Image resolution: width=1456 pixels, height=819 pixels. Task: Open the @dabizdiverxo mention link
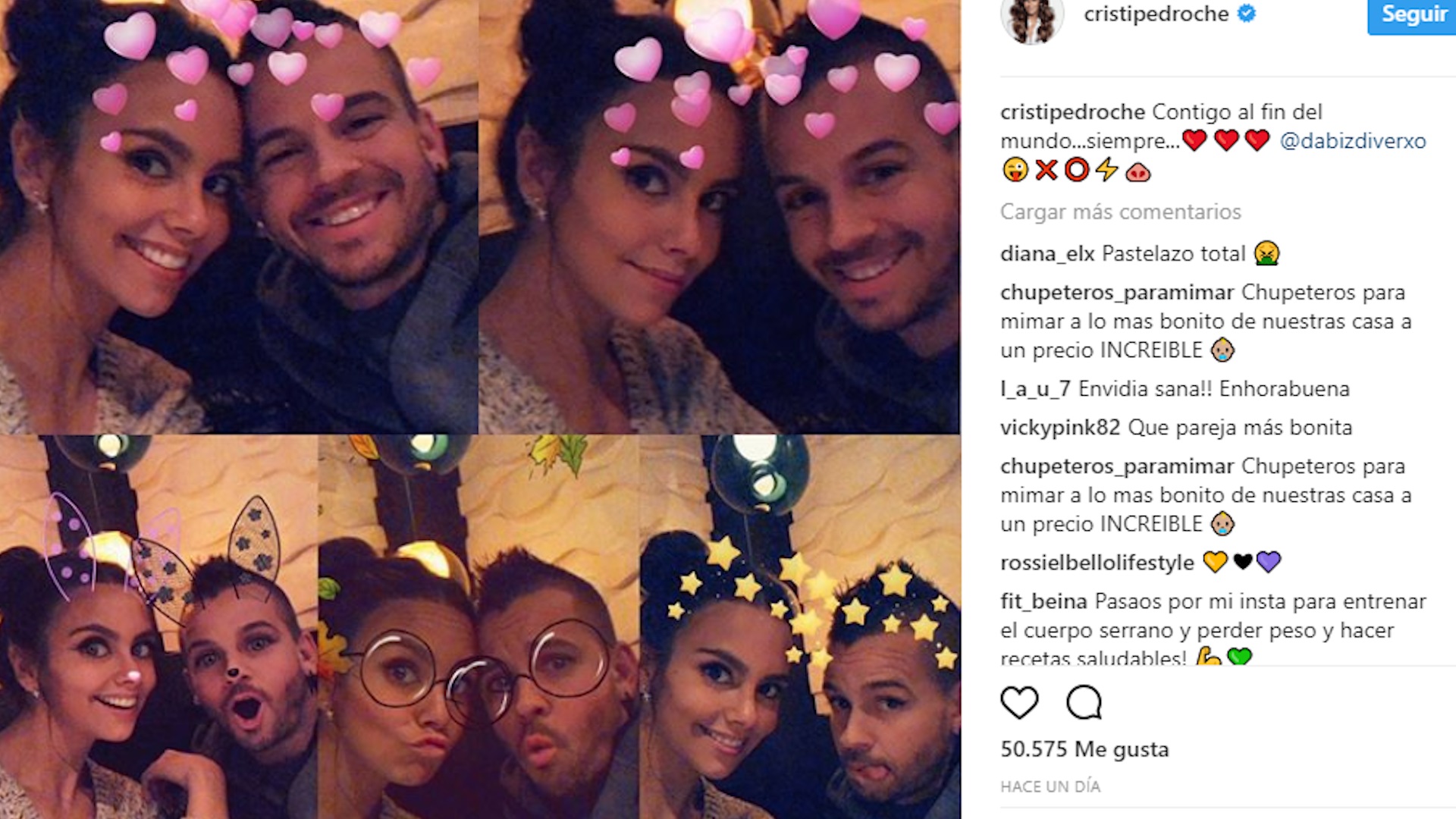[x=1353, y=141]
